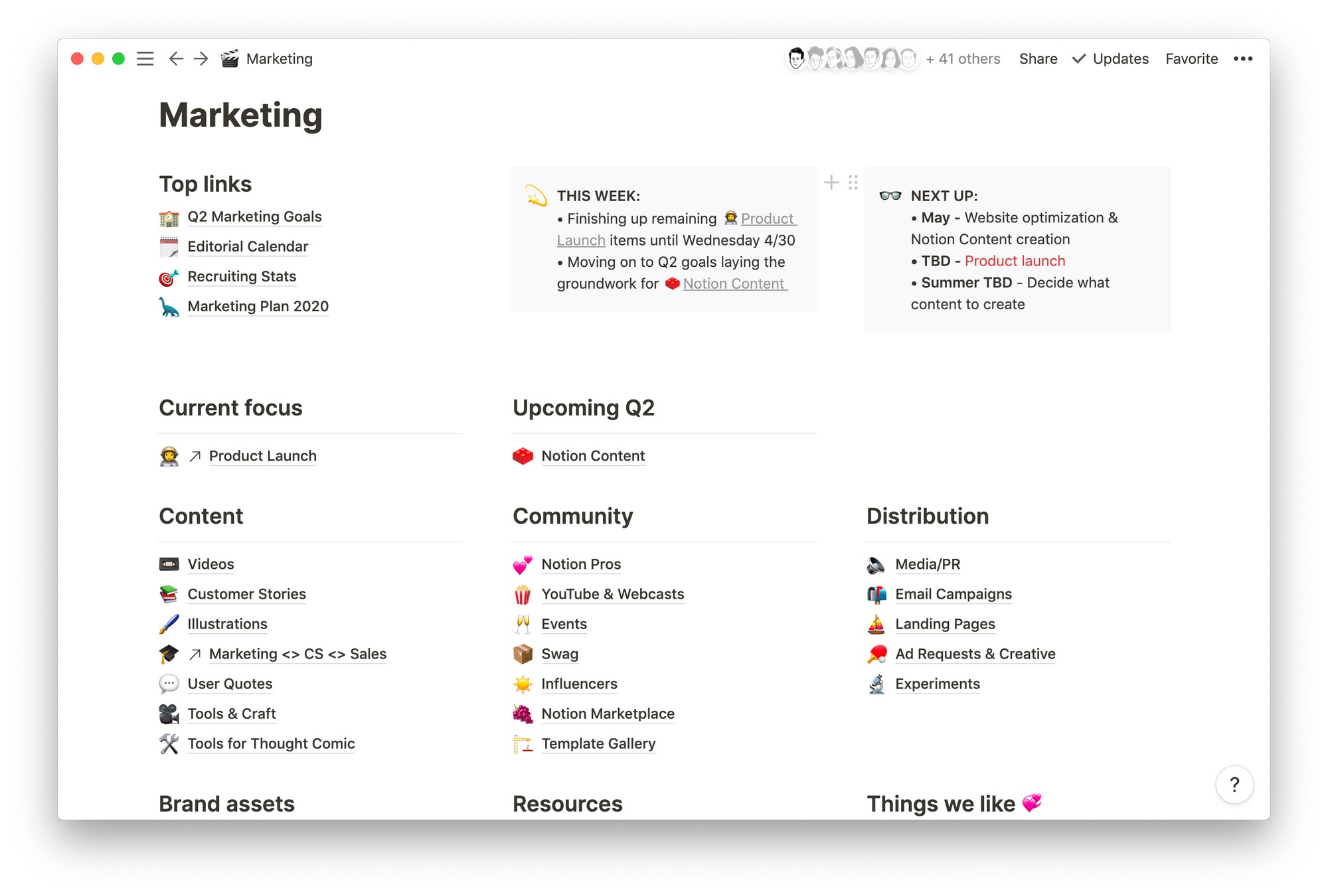Open Notion Content under Upcoming Q2
Image resolution: width=1328 pixels, height=896 pixels.
(593, 456)
